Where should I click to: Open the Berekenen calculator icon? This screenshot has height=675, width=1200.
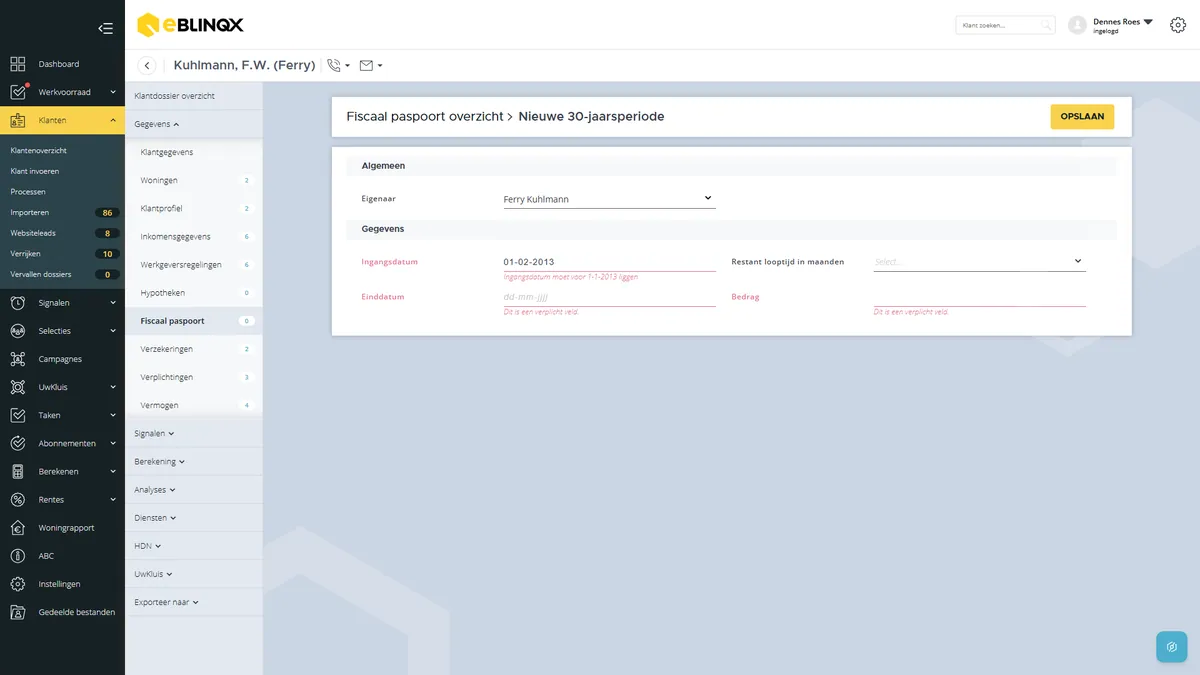coord(18,471)
